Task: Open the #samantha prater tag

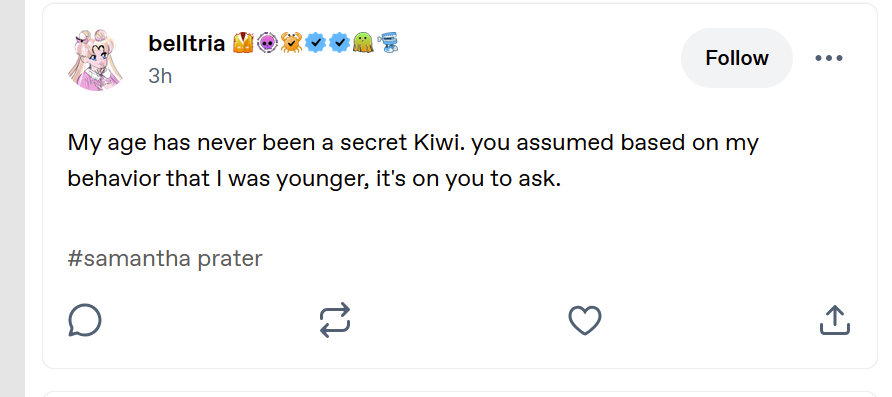Action: pos(165,259)
